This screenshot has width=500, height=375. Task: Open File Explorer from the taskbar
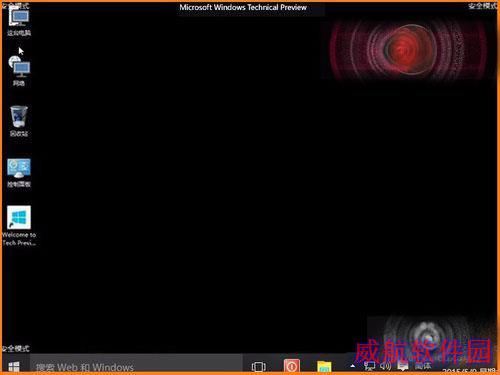tap(324, 367)
